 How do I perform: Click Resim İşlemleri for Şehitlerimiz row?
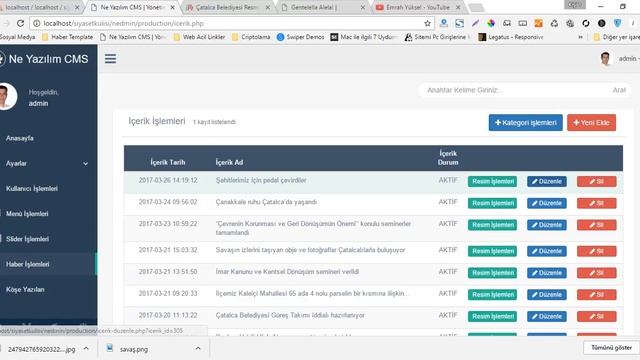(493, 181)
